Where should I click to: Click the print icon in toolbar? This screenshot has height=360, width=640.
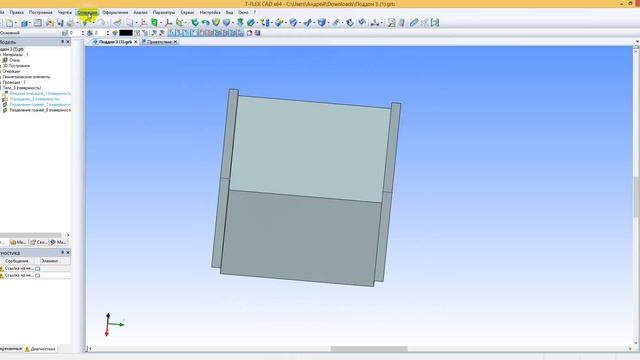click(70, 23)
